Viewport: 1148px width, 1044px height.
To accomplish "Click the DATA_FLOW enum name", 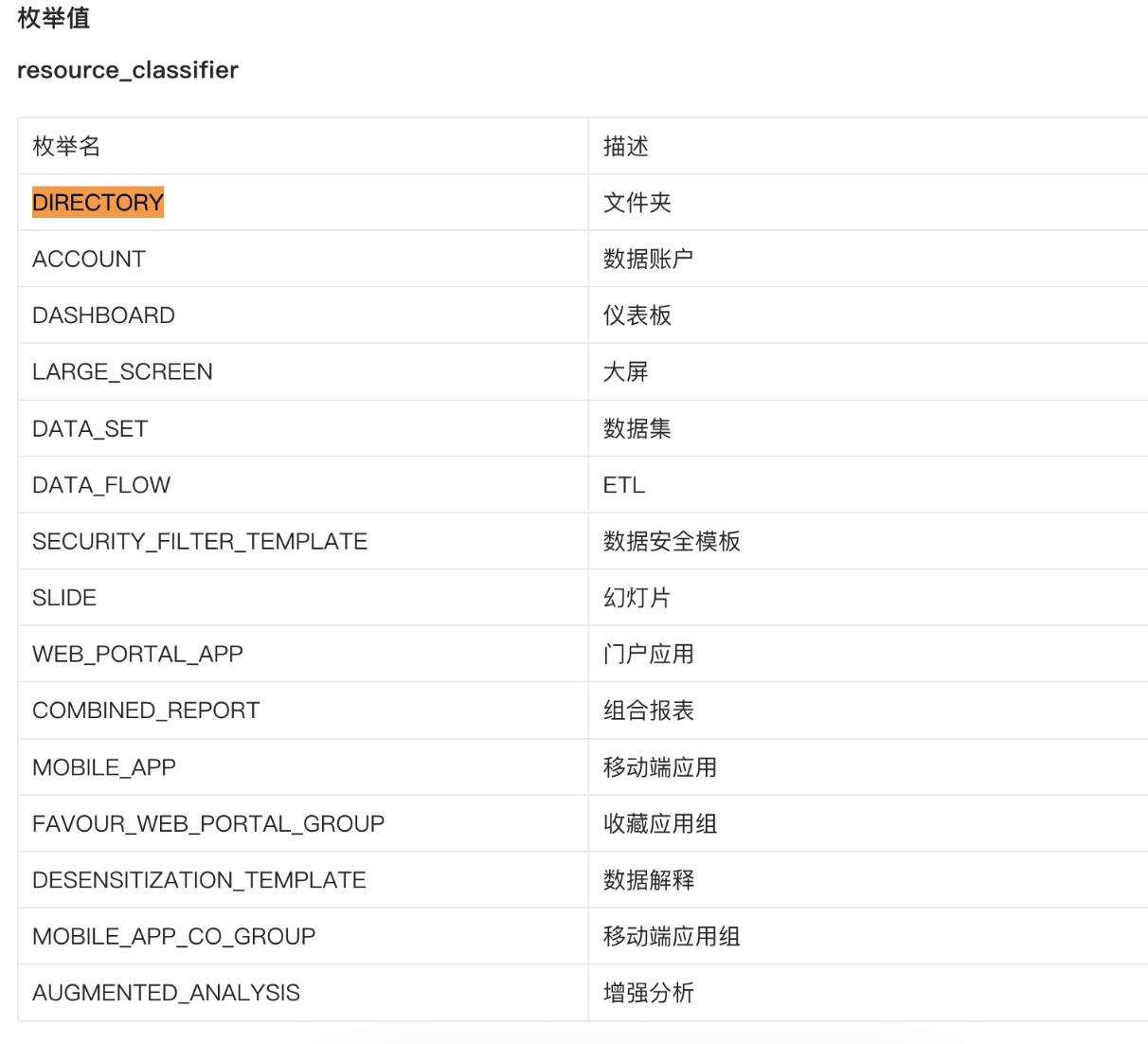I will 101,485.
